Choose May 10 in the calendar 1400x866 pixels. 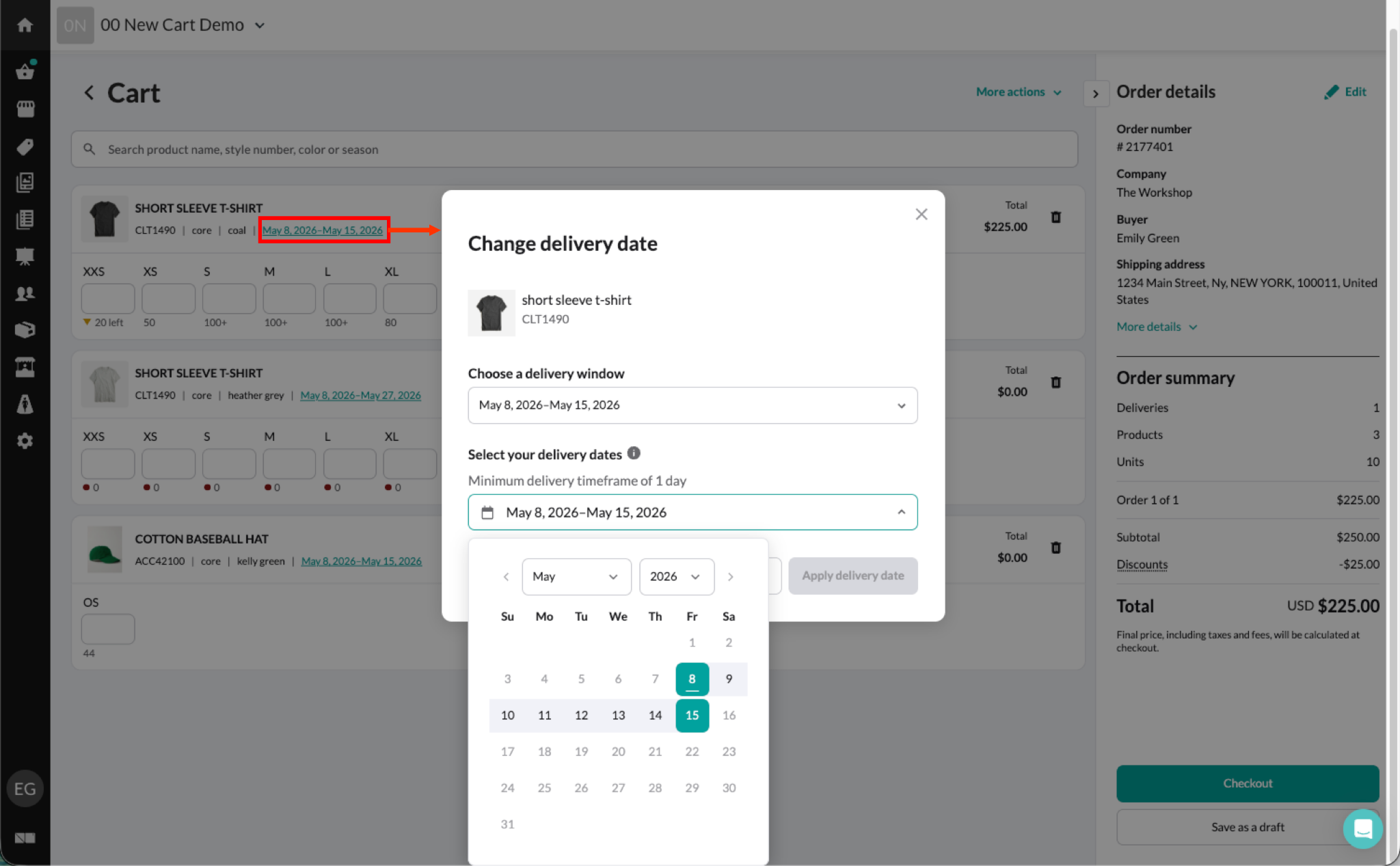[x=507, y=716]
